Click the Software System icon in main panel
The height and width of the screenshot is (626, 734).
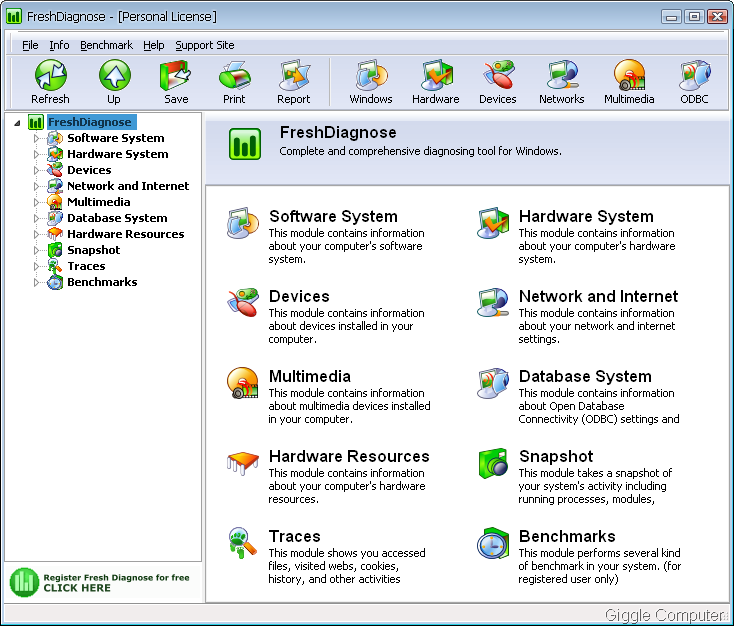pos(243,223)
